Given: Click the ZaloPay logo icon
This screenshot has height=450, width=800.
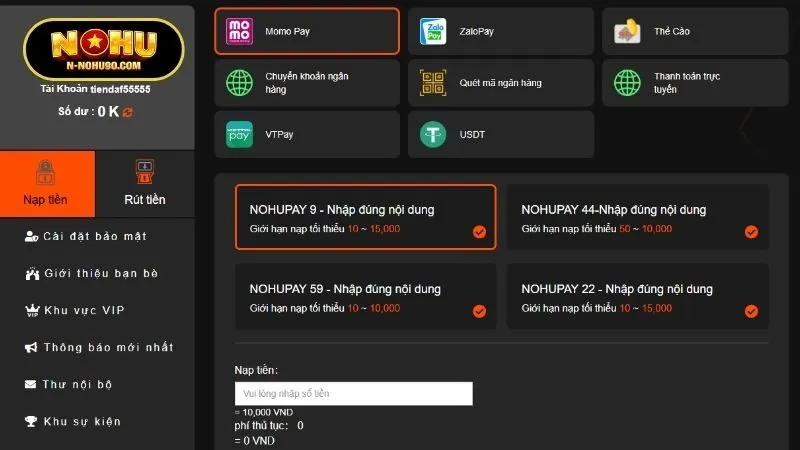Looking at the screenshot, I should 433,31.
